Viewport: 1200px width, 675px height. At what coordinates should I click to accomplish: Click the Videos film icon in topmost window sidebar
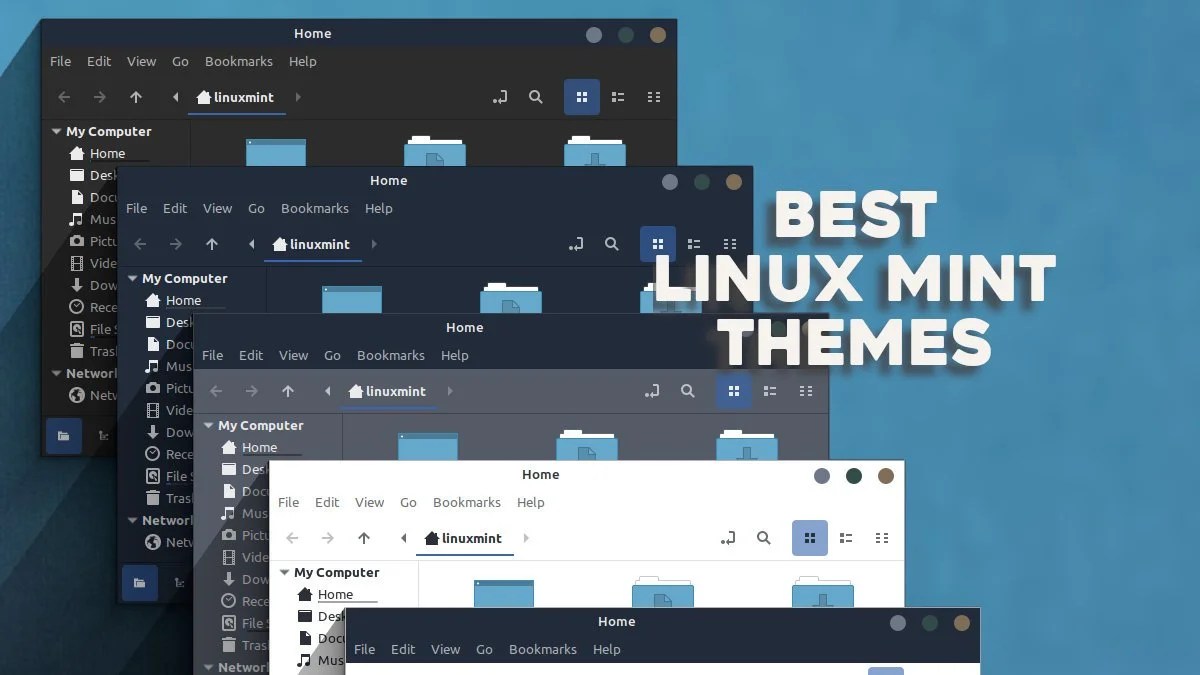[77, 263]
